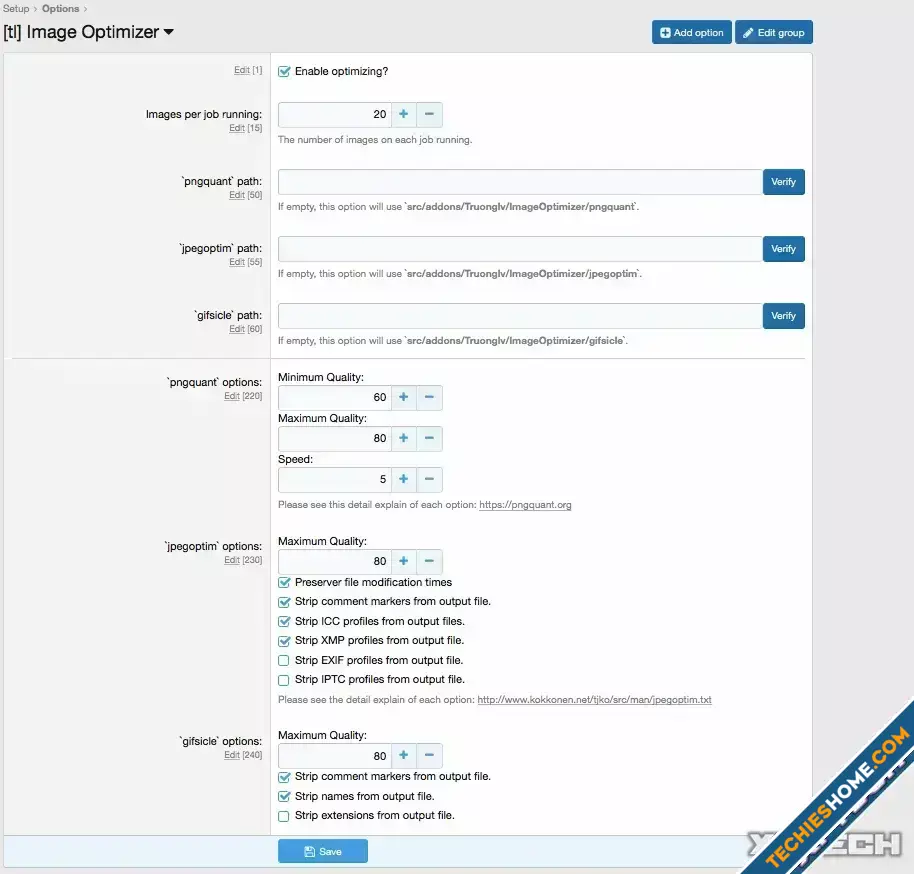Screen dimensions: 914x874
Task: Toggle Enable optimizing checkbox
Action: (x=285, y=72)
